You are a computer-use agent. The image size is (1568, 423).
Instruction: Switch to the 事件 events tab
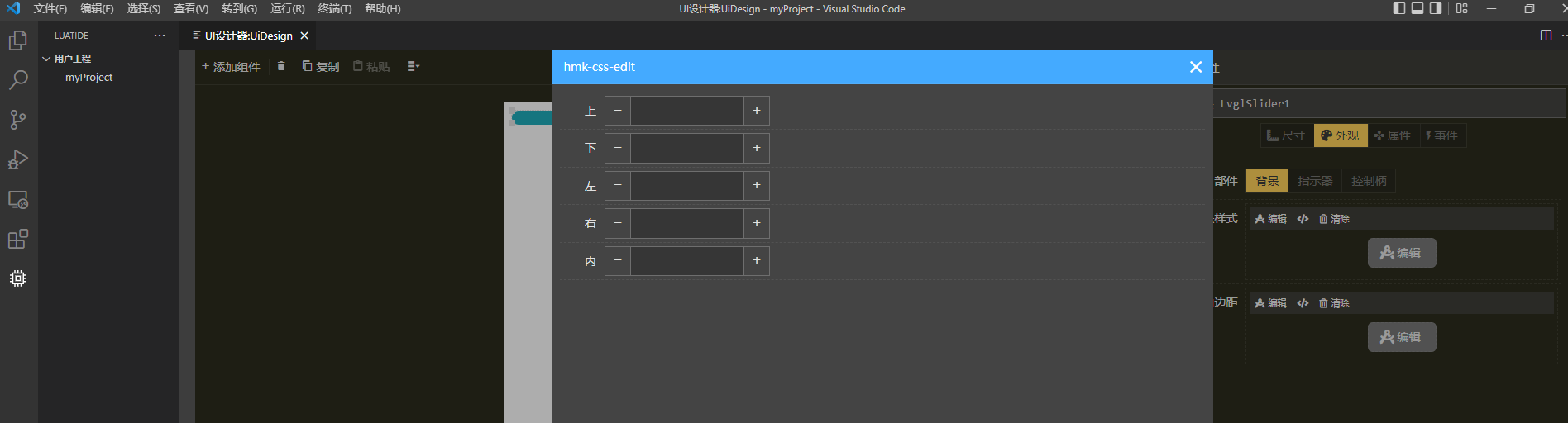1441,135
